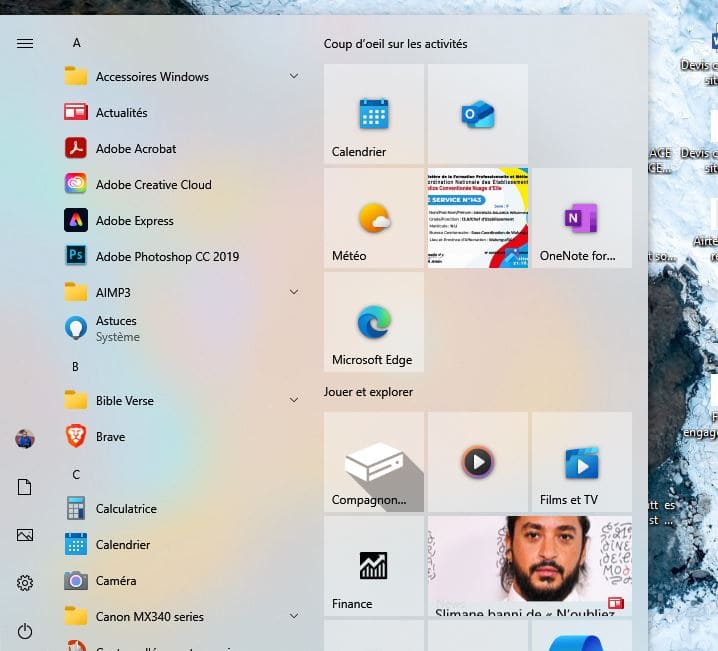Open the Météo weather tile
Viewport: 718px width, 651px height.
click(374, 218)
